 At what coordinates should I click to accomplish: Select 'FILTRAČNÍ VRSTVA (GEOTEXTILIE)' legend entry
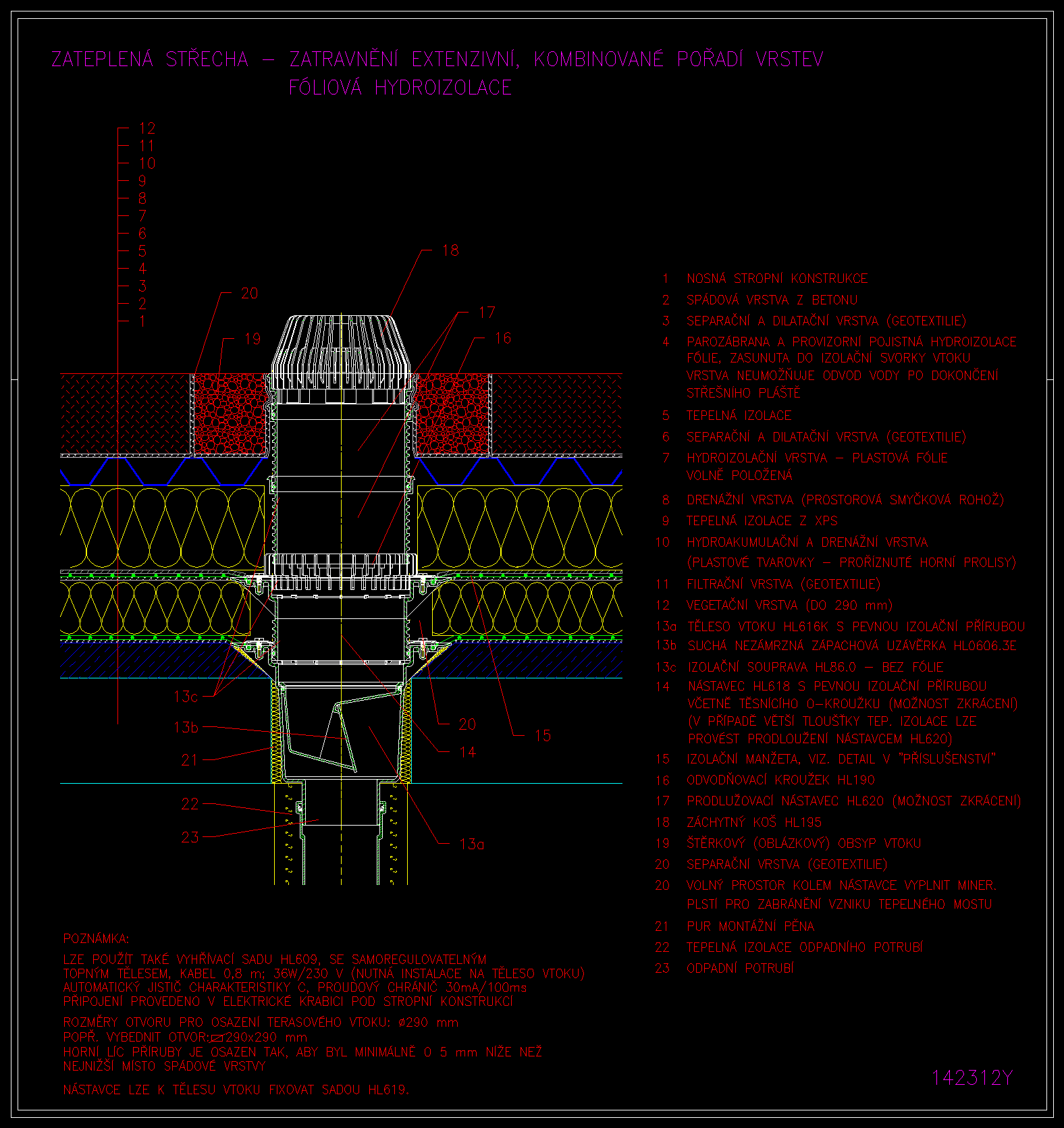click(784, 584)
